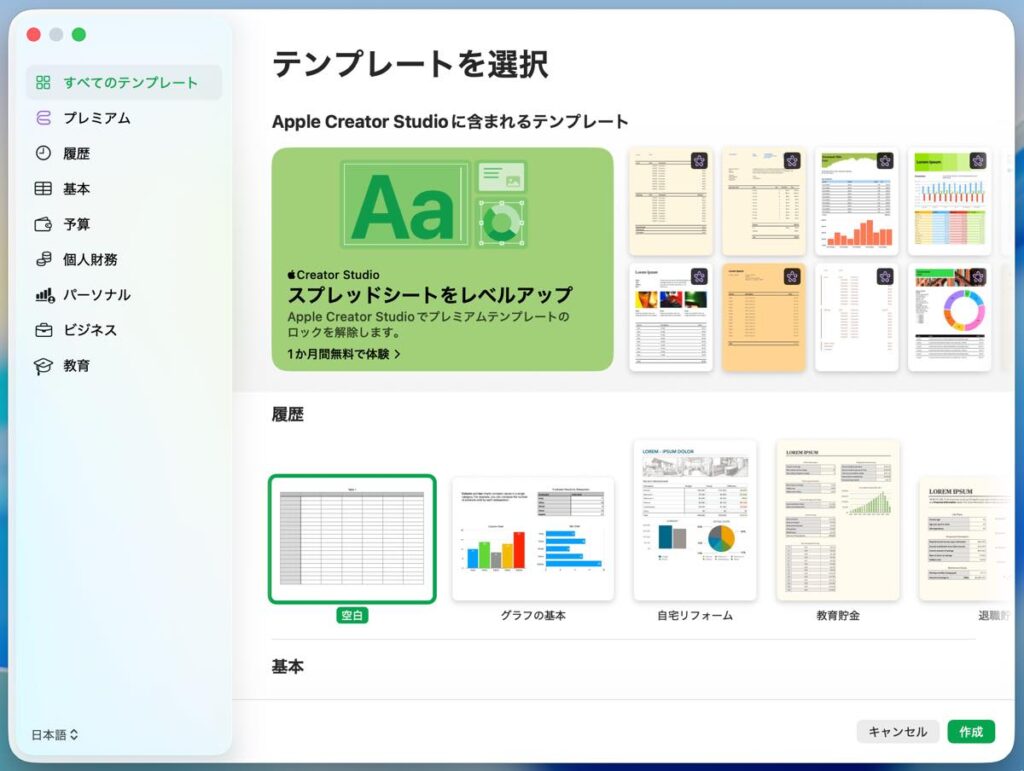The width and height of the screenshot is (1024, 771).
Task: Click premium badge on the orange template
Action: [x=792, y=277]
